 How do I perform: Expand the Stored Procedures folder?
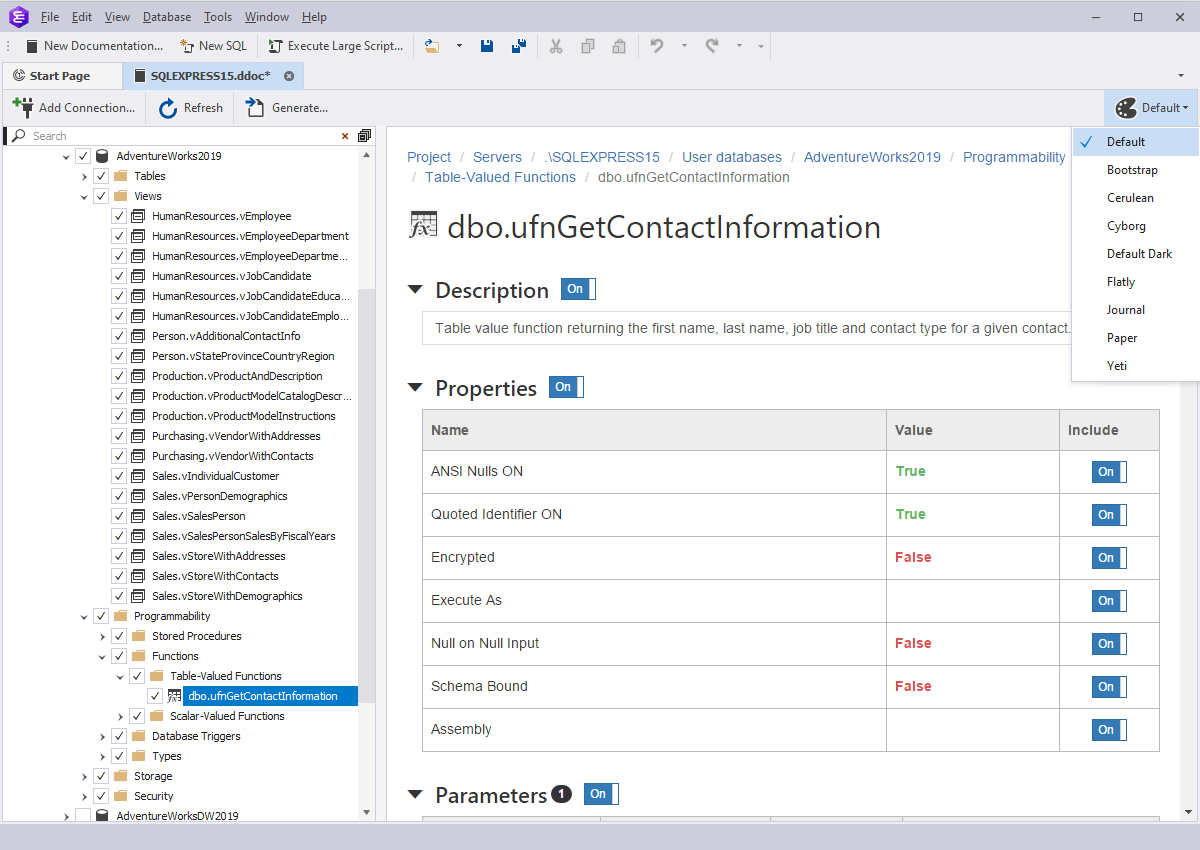pos(102,635)
